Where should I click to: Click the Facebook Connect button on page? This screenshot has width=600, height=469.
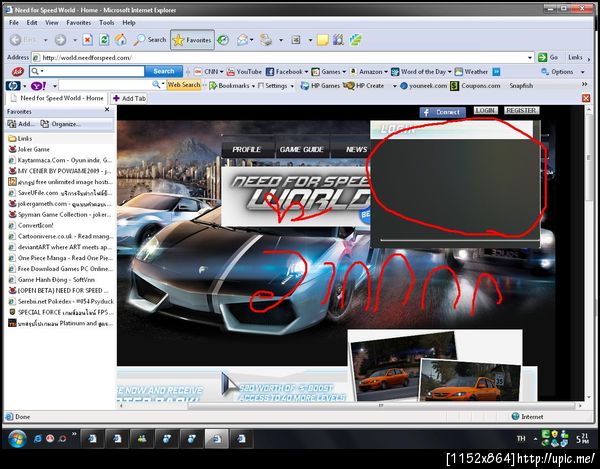click(x=443, y=112)
